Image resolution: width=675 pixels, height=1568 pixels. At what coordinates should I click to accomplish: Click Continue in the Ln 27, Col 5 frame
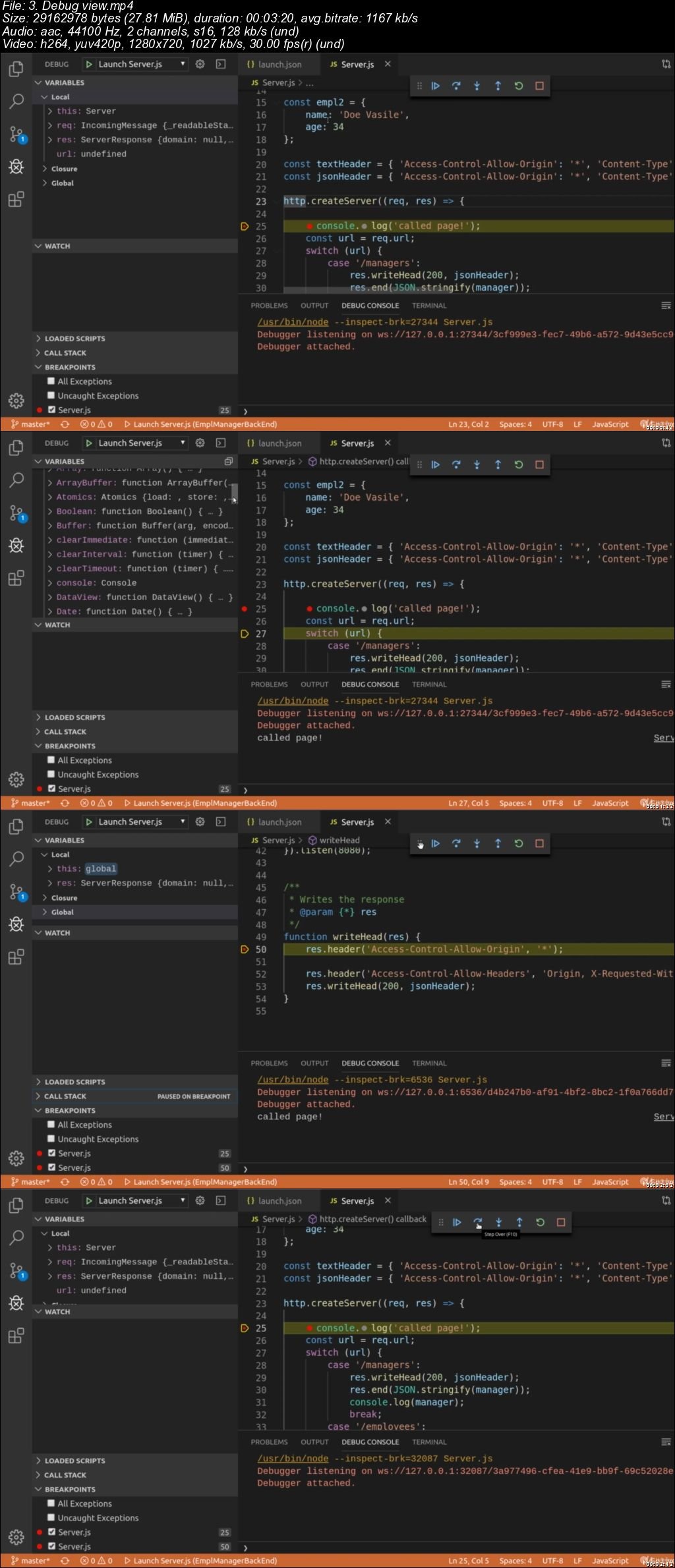coord(435,464)
